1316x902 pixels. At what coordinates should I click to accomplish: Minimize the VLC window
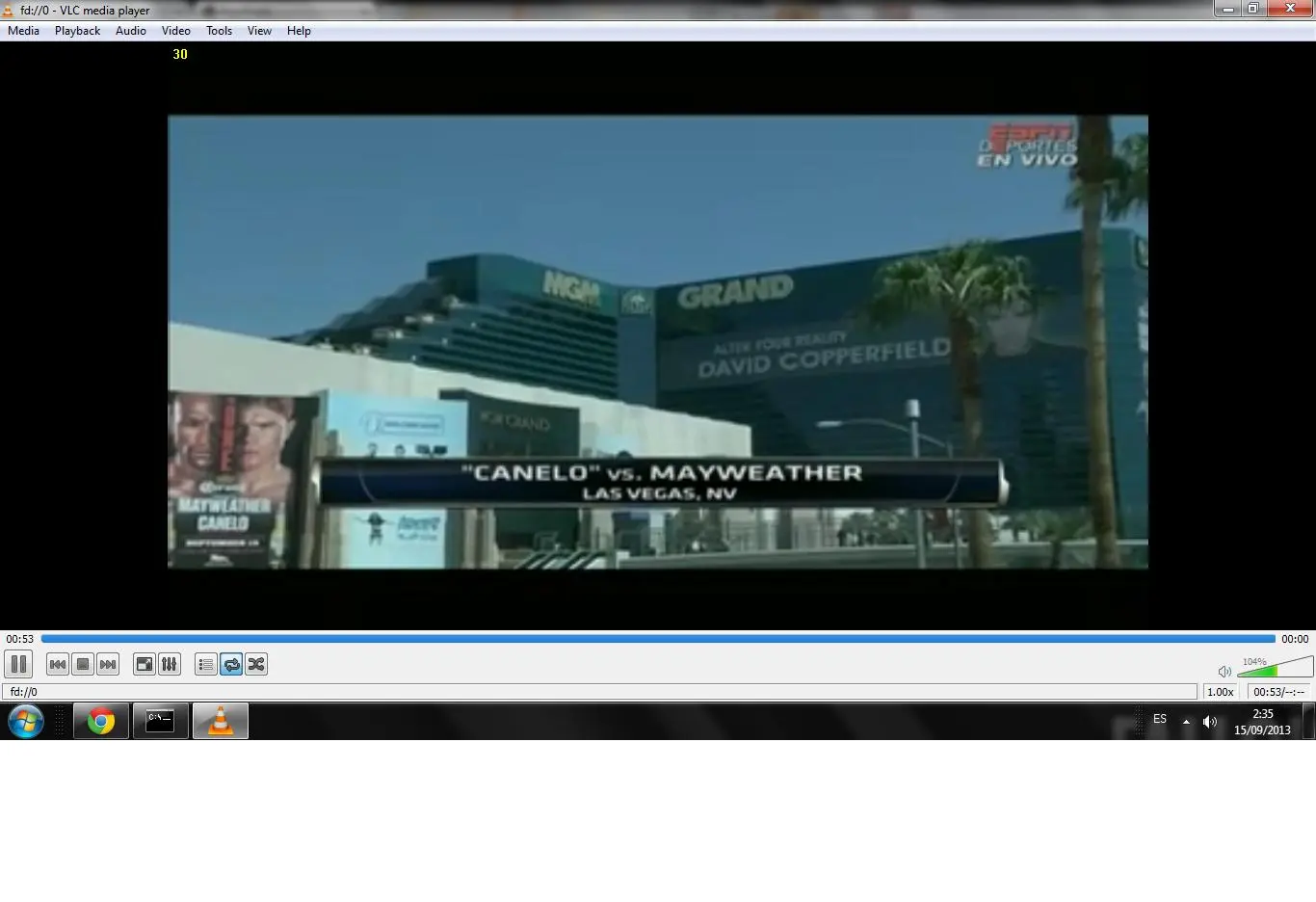[1227, 9]
